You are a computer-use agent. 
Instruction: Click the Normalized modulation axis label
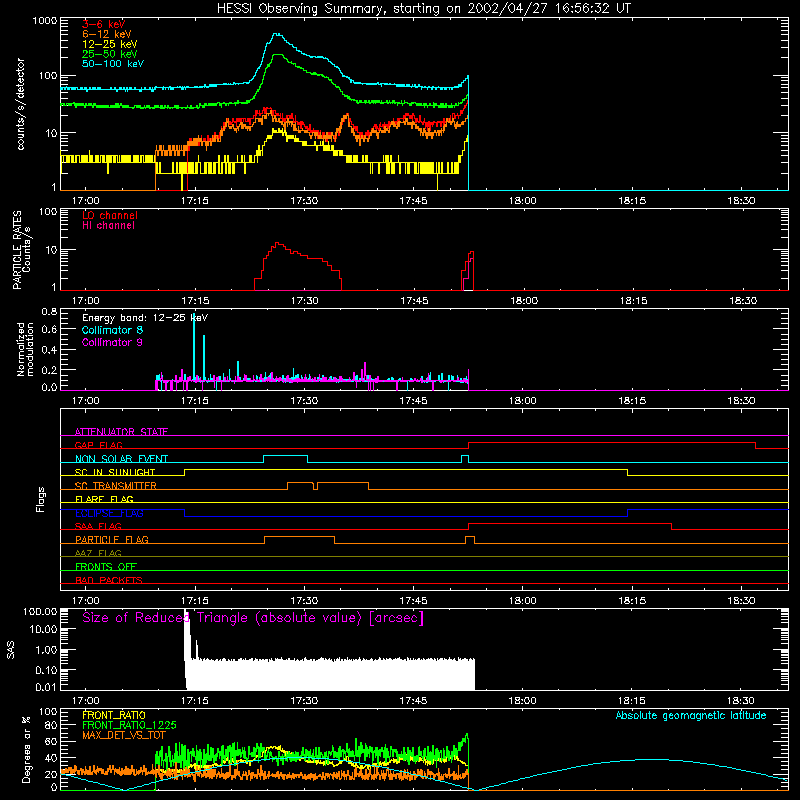[x=25, y=349]
